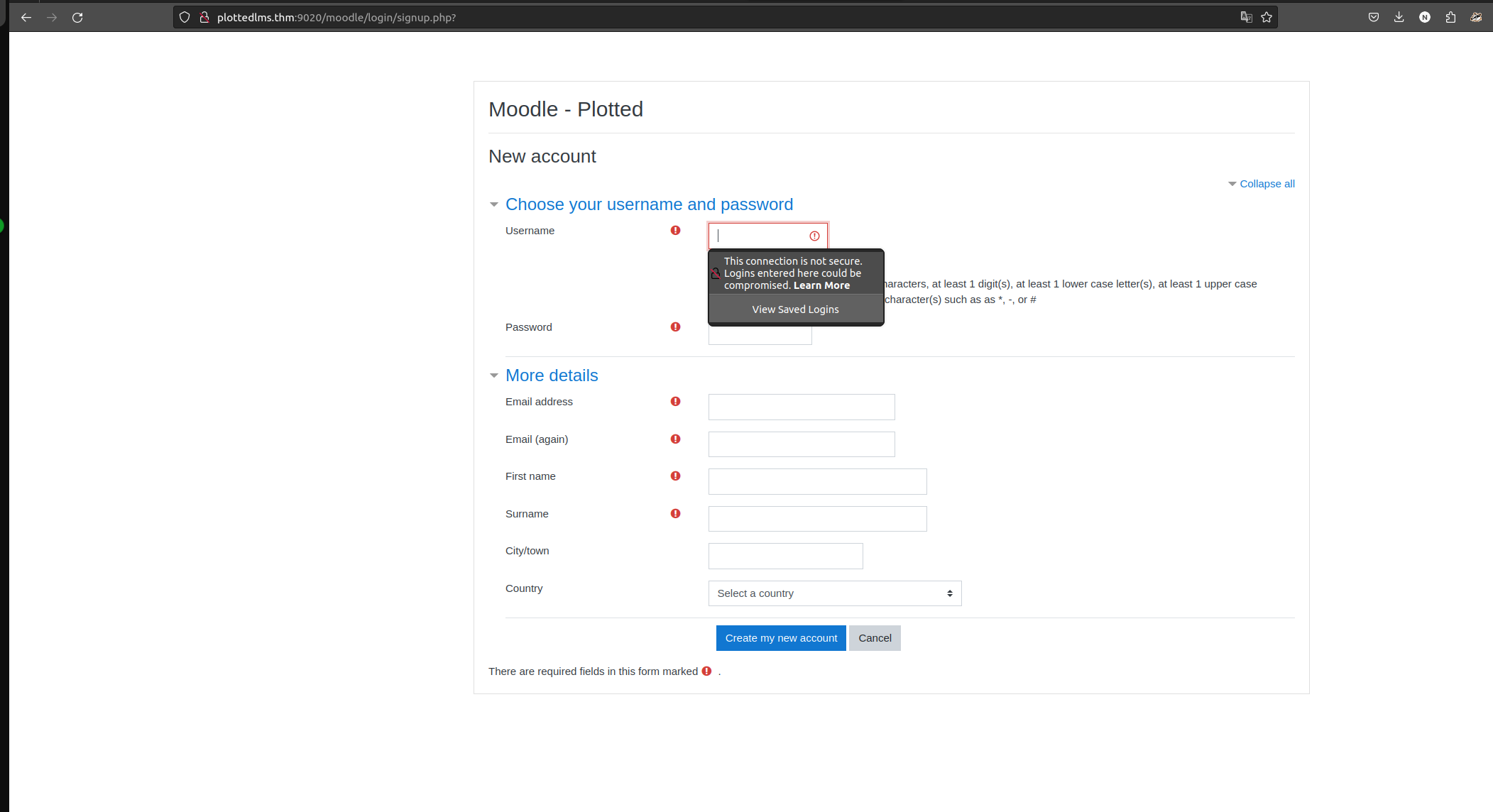Bookmark this page with the star icon
The width and height of the screenshot is (1493, 812).
pos(1267,17)
